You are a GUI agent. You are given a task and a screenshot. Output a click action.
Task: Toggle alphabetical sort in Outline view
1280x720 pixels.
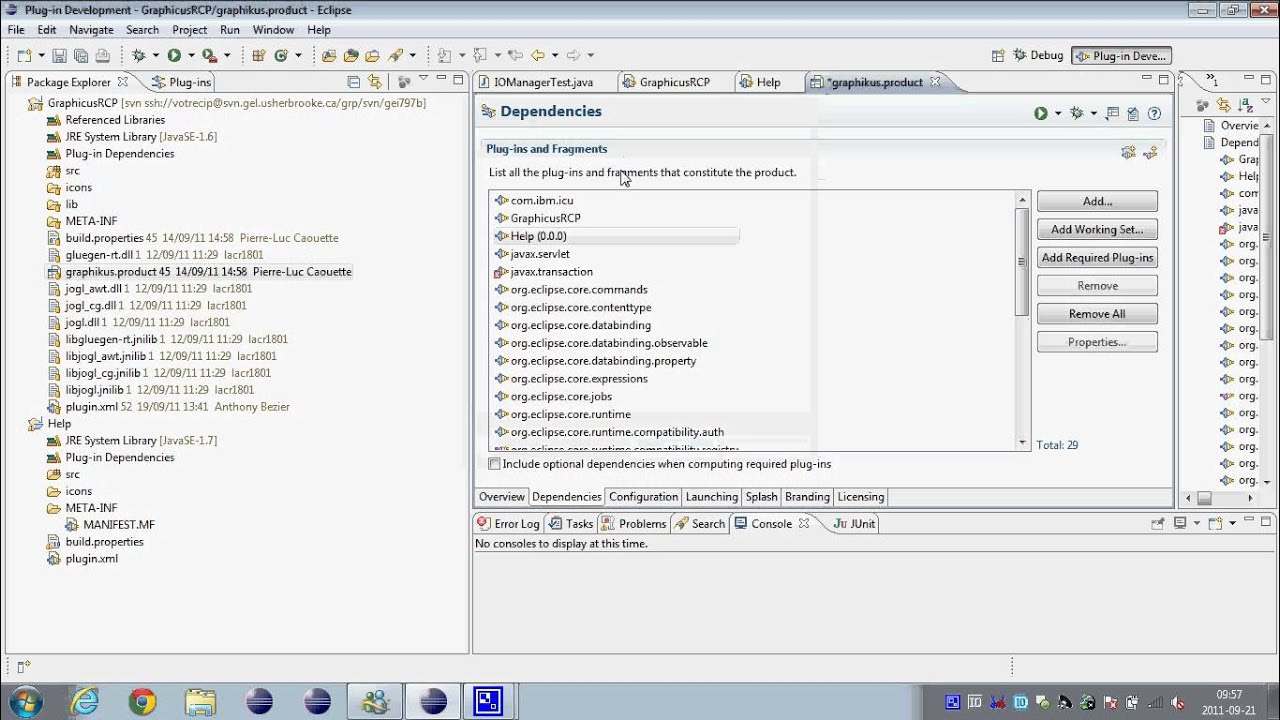[x=1246, y=104]
